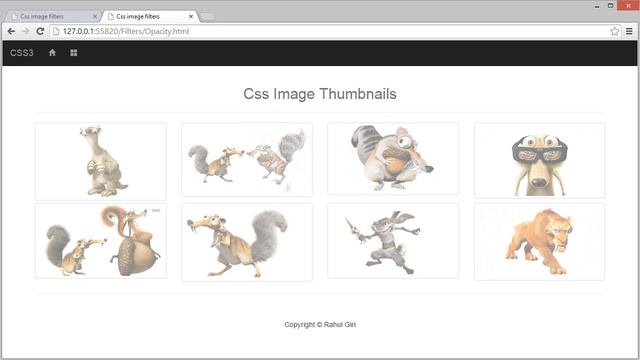Open the squirrels with giant acorn thumbnail

101,241
